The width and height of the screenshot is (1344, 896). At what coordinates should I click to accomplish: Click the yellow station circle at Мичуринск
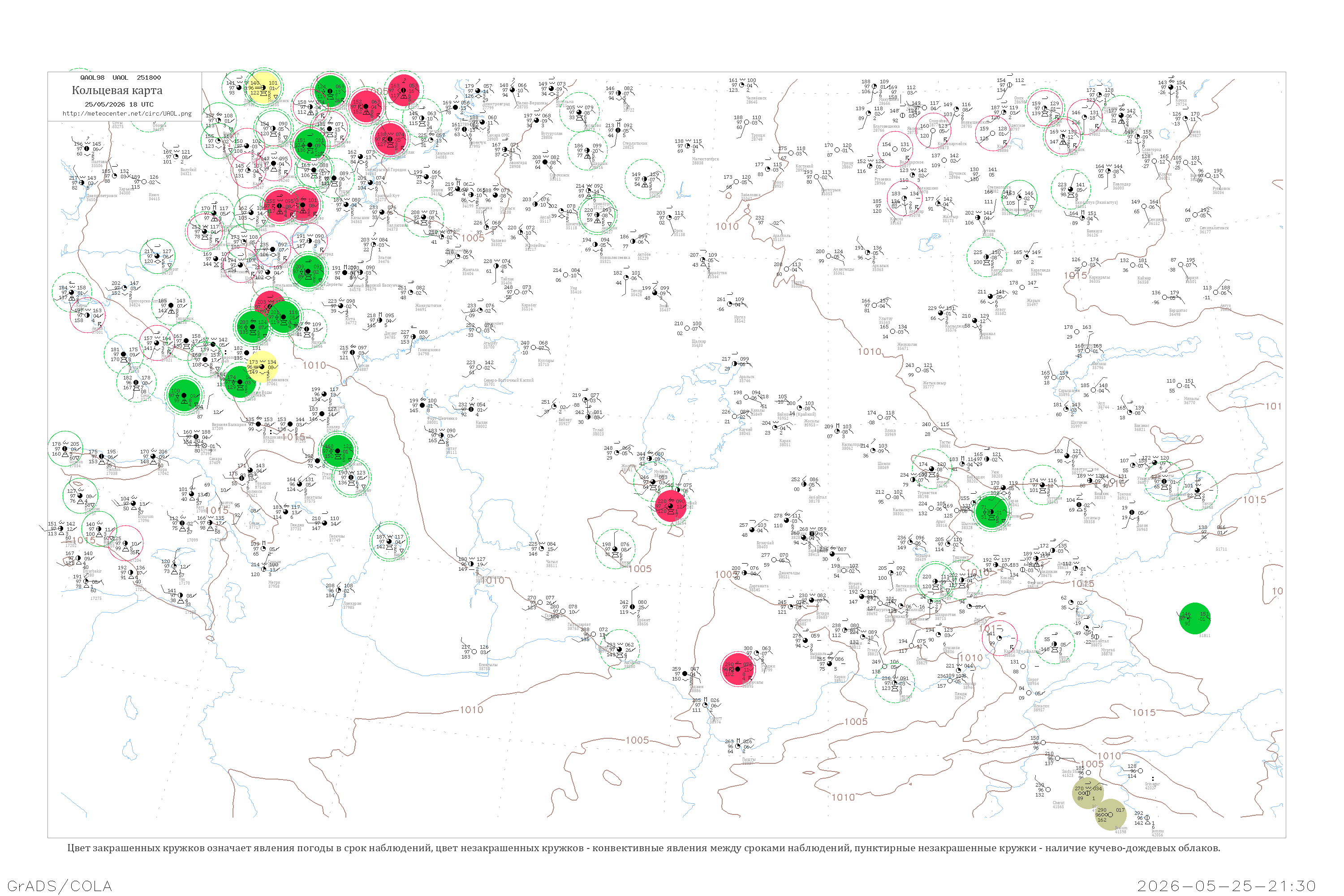tap(263, 87)
